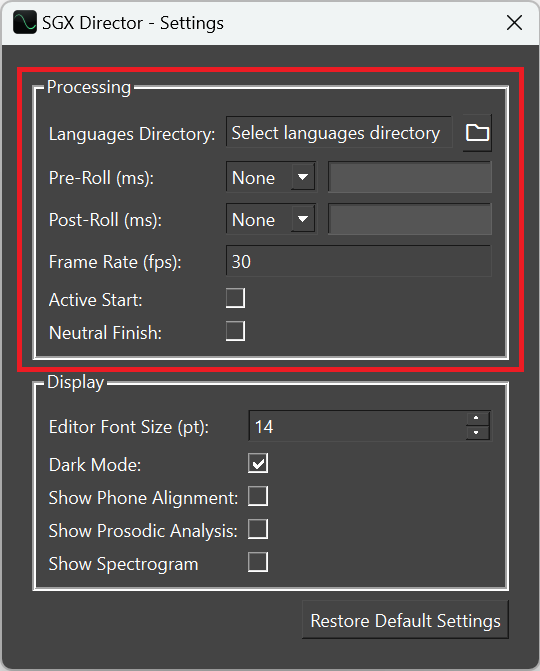540x671 pixels.
Task: Click the Pre-Roll milliseconds value field
Action: 410,177
